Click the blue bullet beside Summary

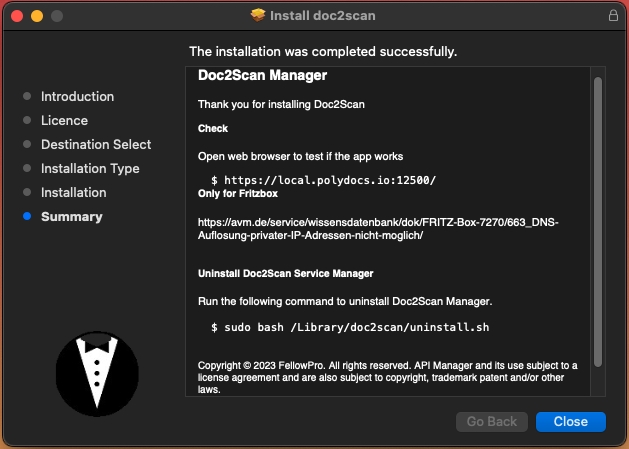[x=27, y=217]
